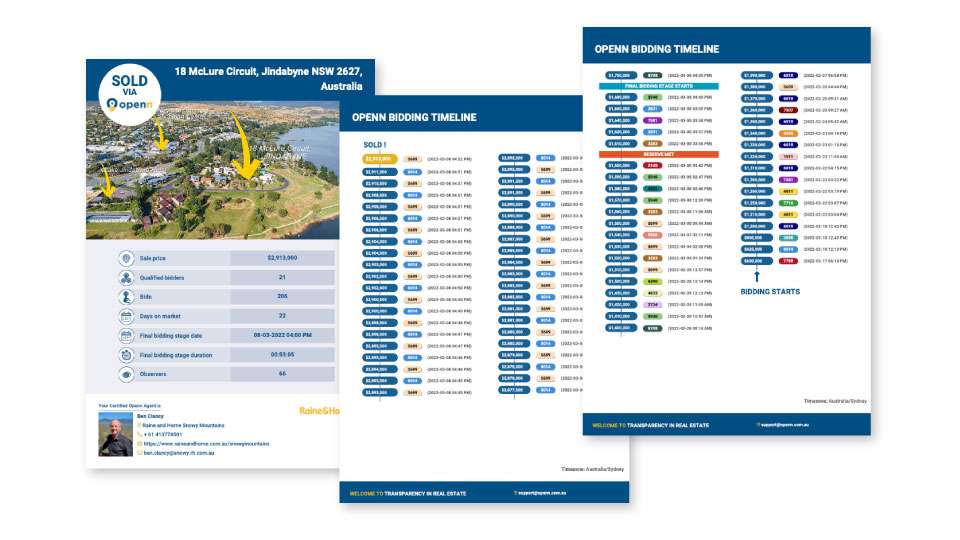Open the ben.clancy@snowy.rh.com.au email link

point(179,453)
